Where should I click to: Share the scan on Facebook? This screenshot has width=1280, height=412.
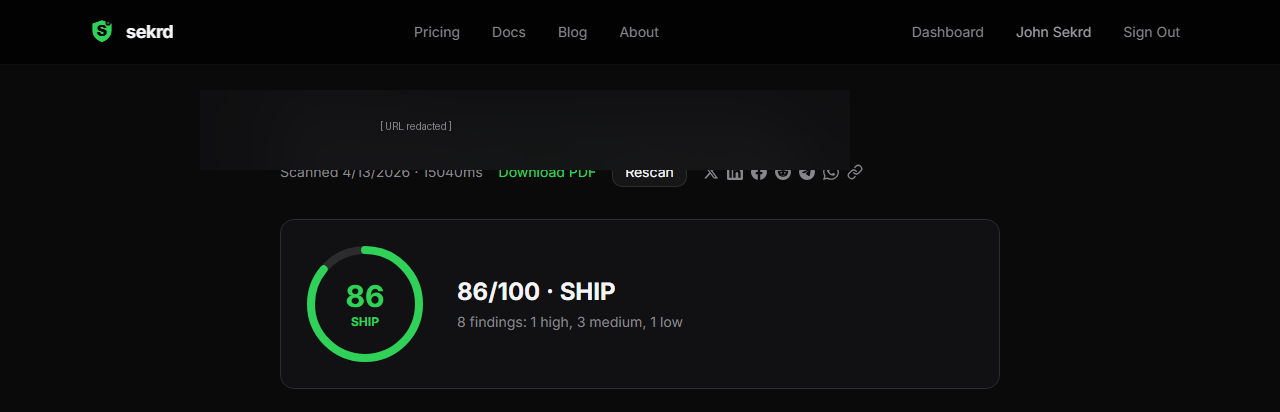pyautogui.click(x=759, y=173)
